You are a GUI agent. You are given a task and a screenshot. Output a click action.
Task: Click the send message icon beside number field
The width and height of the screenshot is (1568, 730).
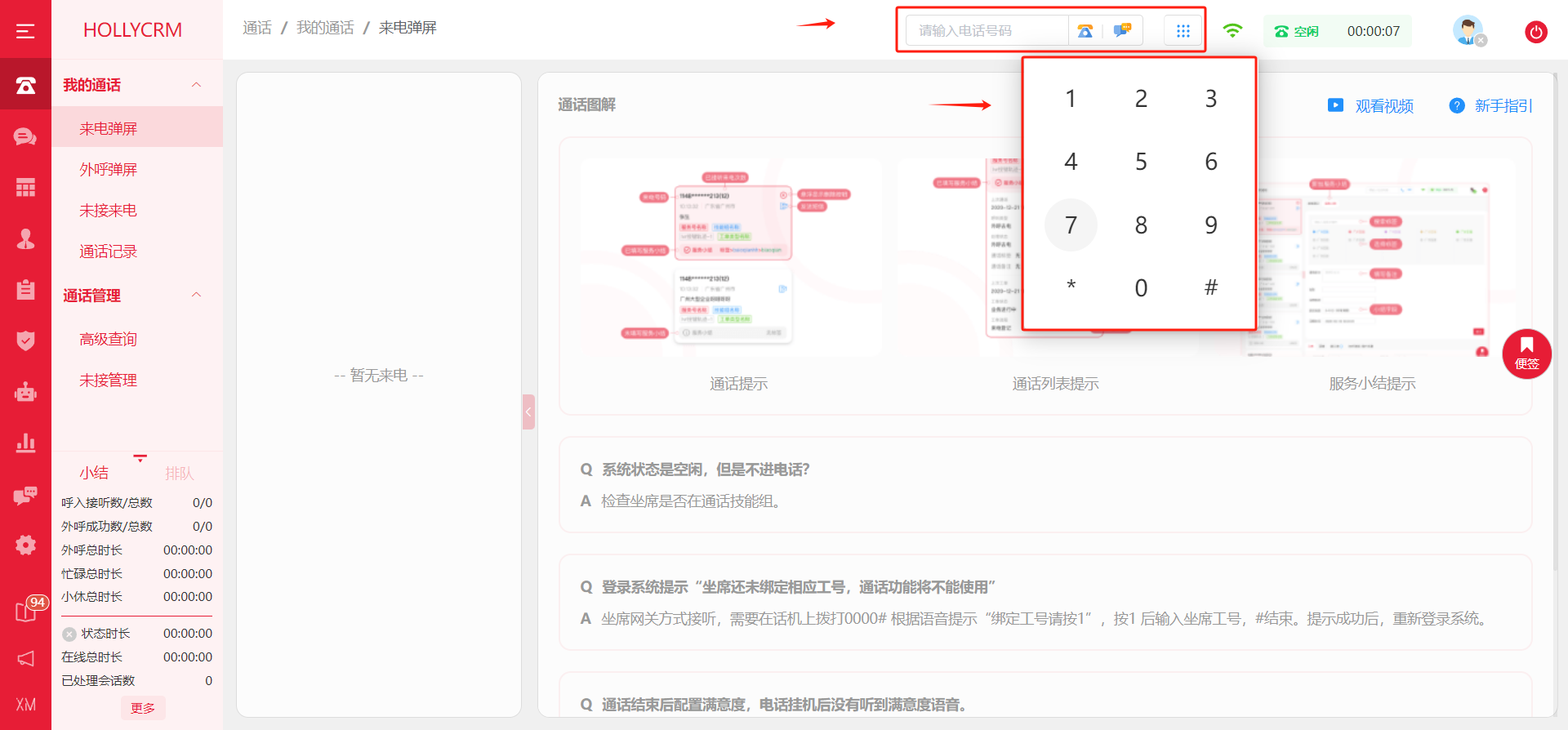click(x=1122, y=31)
